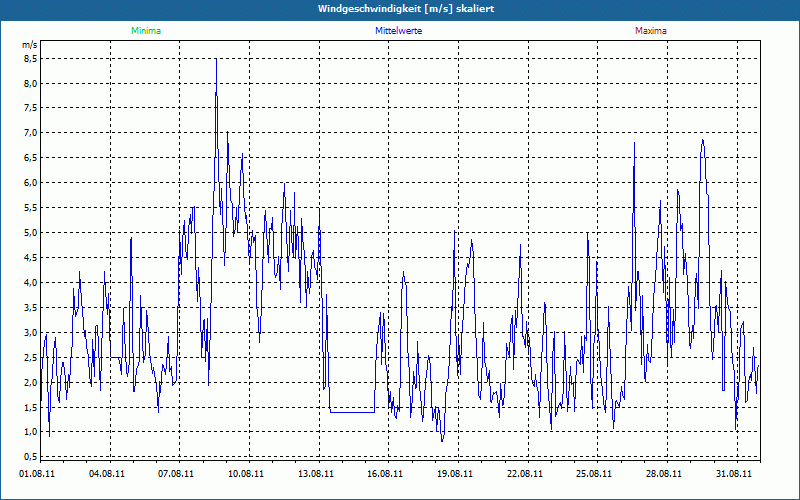The height and width of the screenshot is (500, 800).
Task: Select the 4,0 y-axis value
Action: [31, 282]
